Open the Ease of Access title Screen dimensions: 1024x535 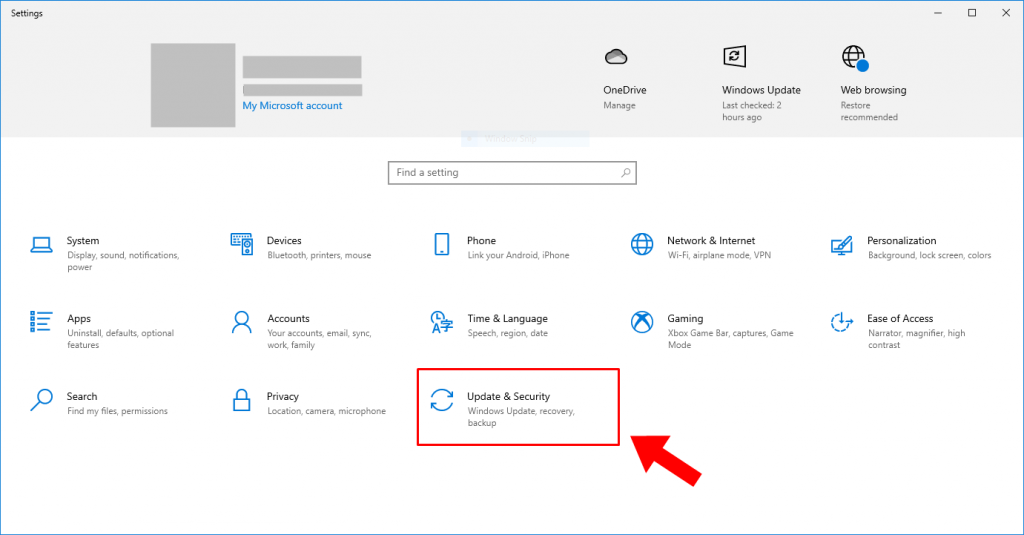900,318
